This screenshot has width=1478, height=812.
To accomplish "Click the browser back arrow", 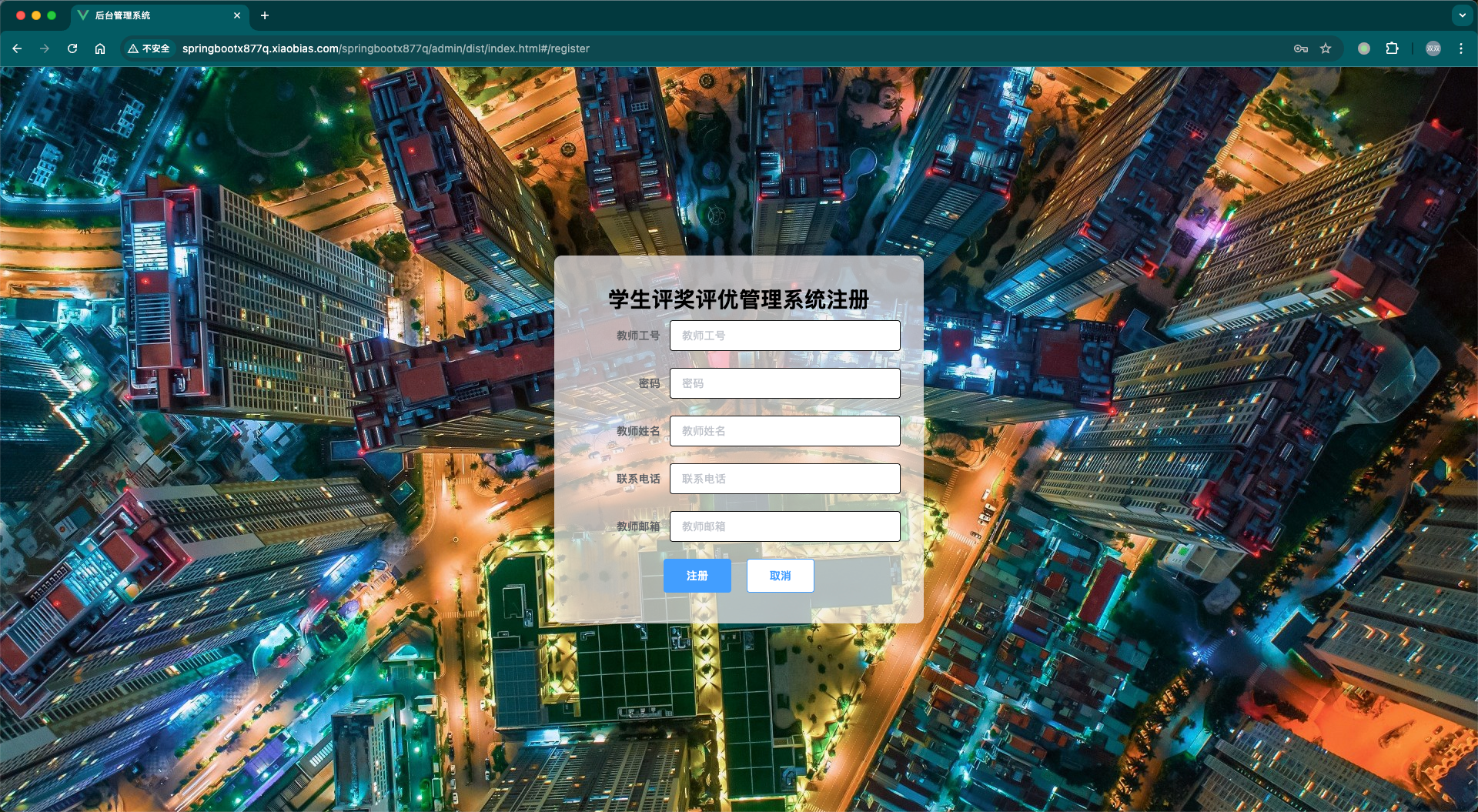I will click(17, 48).
